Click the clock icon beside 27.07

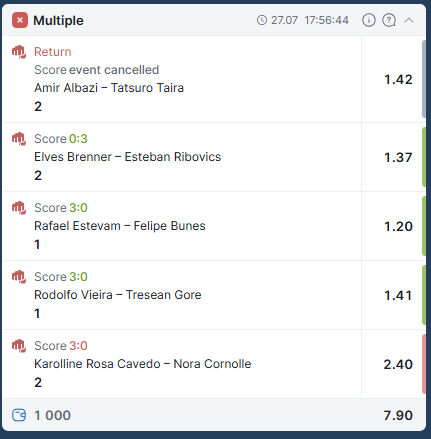pos(262,20)
